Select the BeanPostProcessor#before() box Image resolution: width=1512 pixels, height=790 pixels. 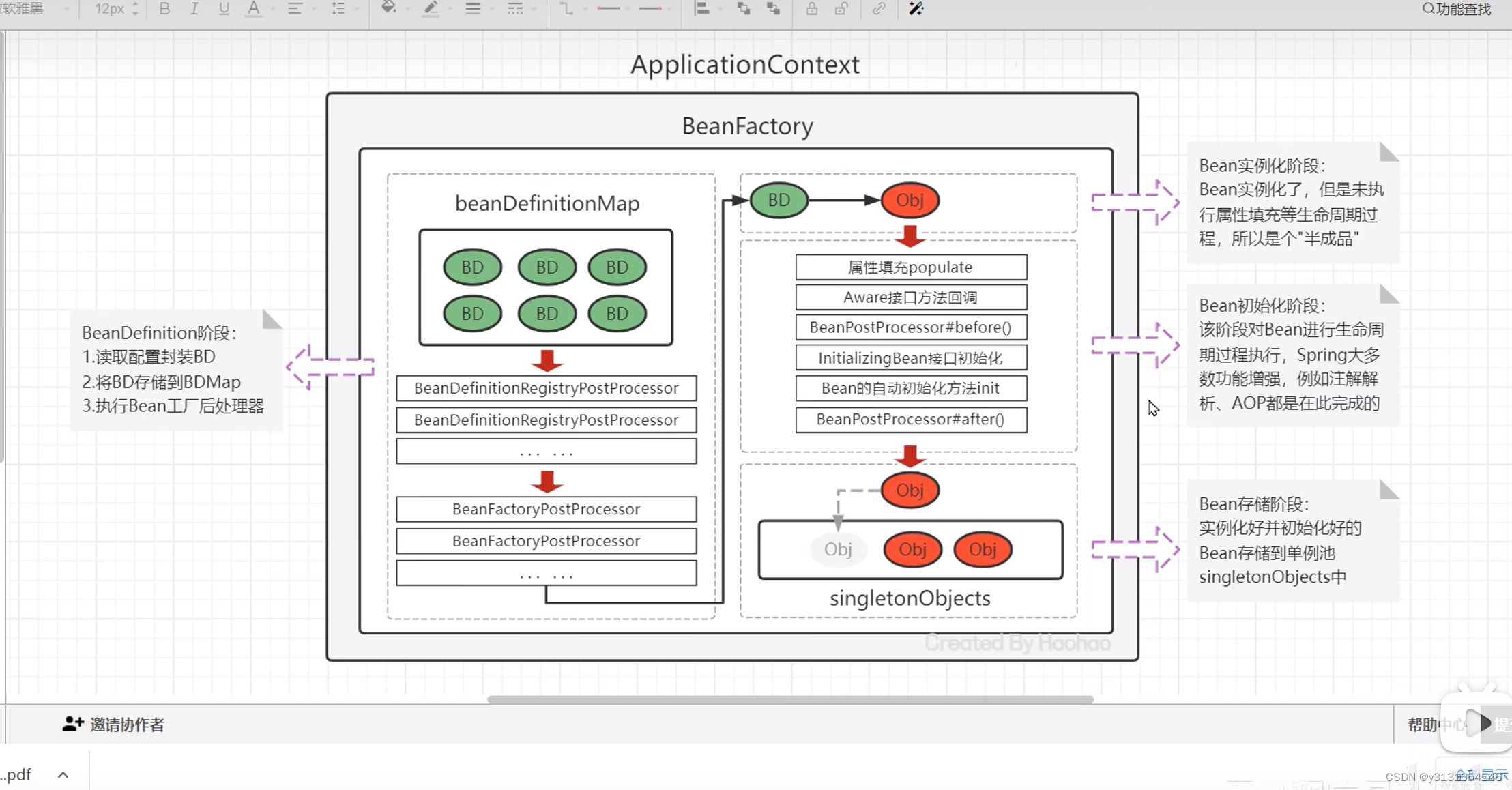pyautogui.click(x=911, y=327)
